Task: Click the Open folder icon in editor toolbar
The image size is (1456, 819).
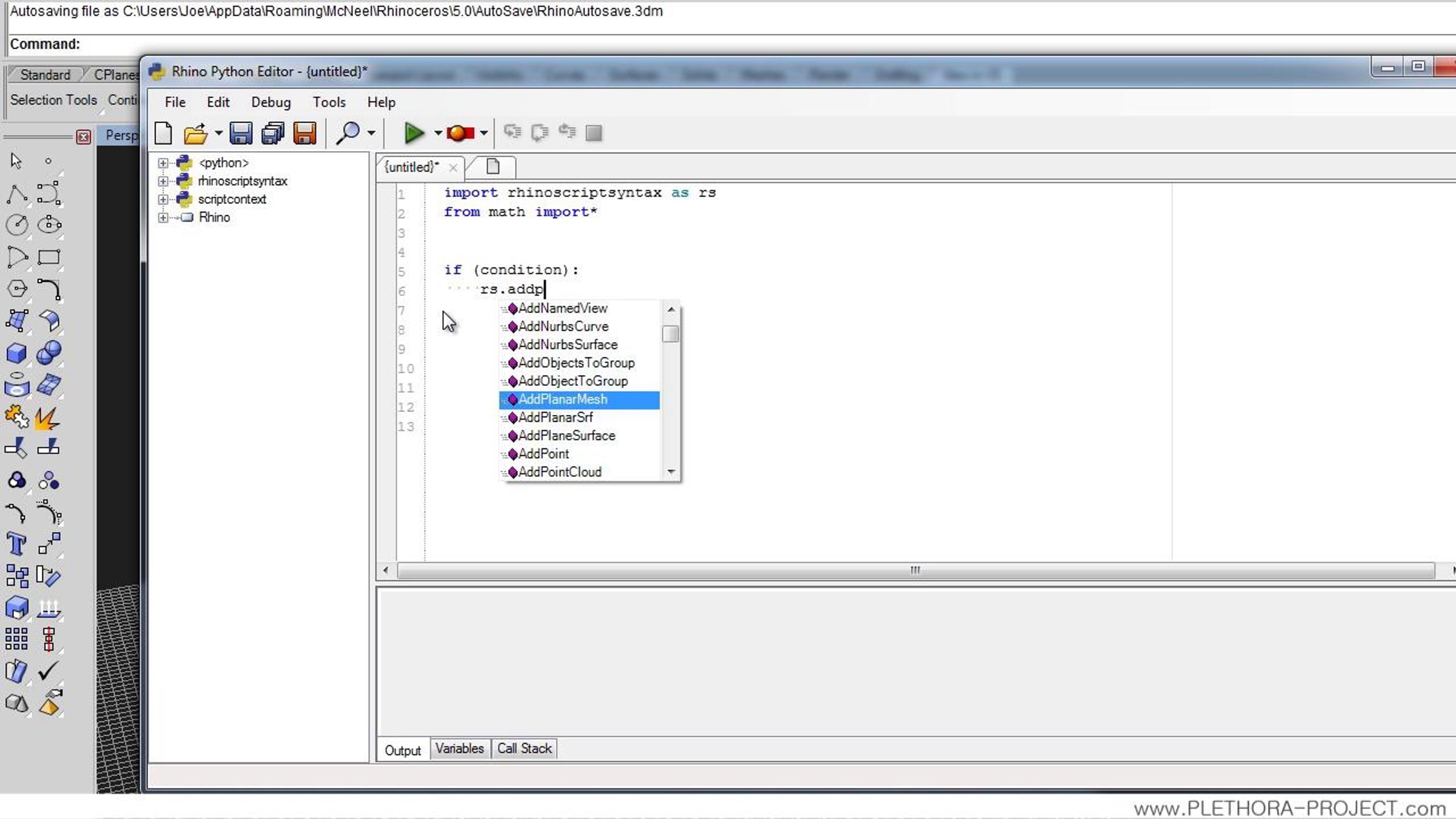Action: 195,133
